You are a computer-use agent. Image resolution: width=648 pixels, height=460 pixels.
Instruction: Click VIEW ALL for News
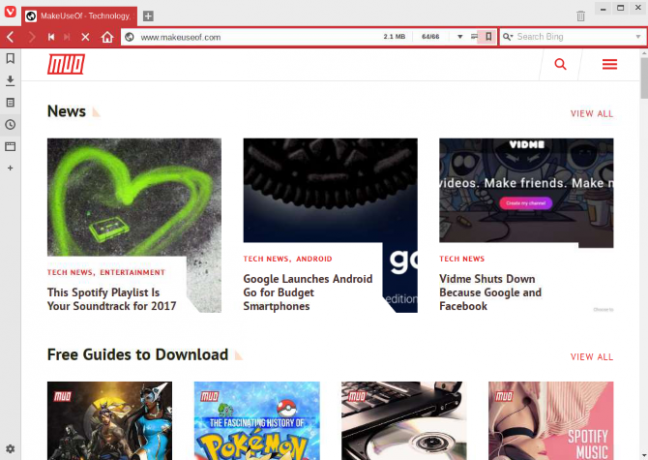[592, 114]
